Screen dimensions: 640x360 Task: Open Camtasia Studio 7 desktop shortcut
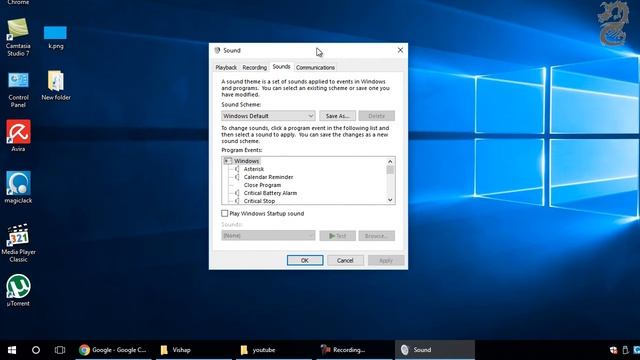18,37
